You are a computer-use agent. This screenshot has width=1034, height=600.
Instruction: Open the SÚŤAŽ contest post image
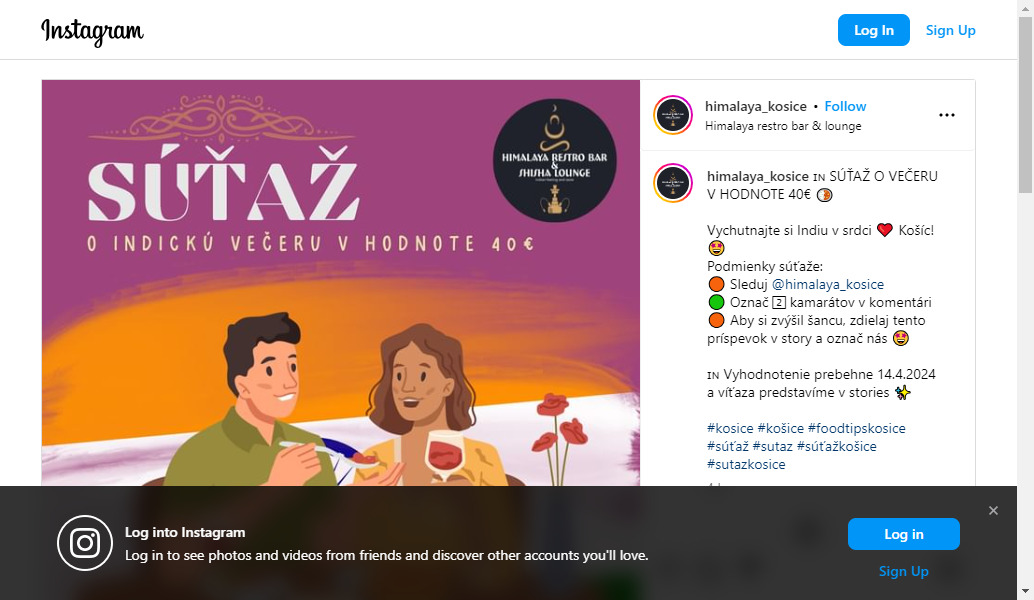pyautogui.click(x=341, y=283)
